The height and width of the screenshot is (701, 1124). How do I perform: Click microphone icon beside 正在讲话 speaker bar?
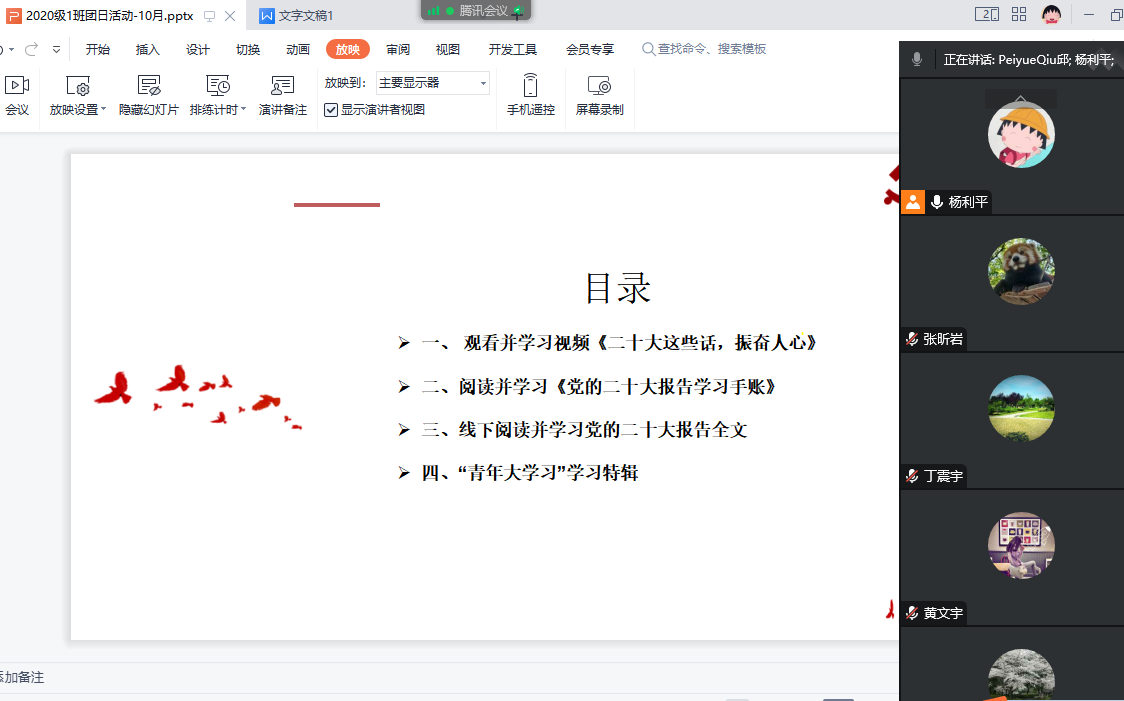click(917, 60)
